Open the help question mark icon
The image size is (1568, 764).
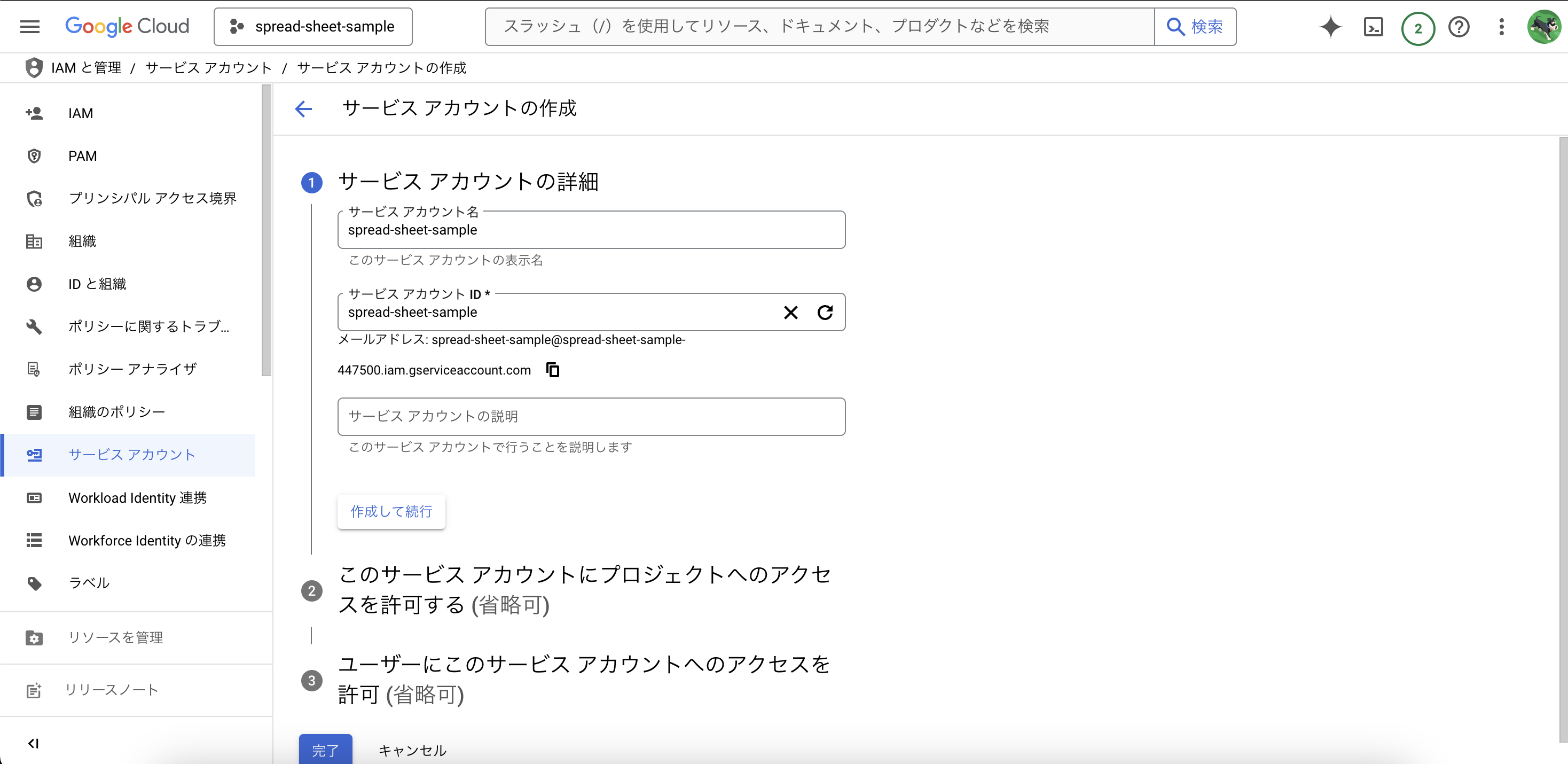coord(1459,27)
